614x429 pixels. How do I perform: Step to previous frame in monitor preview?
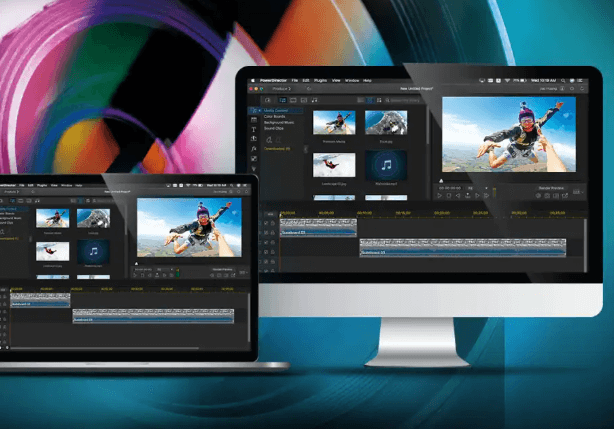coord(458,195)
